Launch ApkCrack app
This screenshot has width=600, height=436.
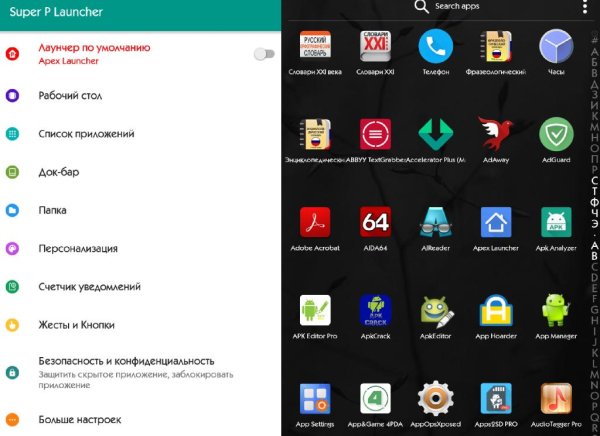click(x=375, y=316)
